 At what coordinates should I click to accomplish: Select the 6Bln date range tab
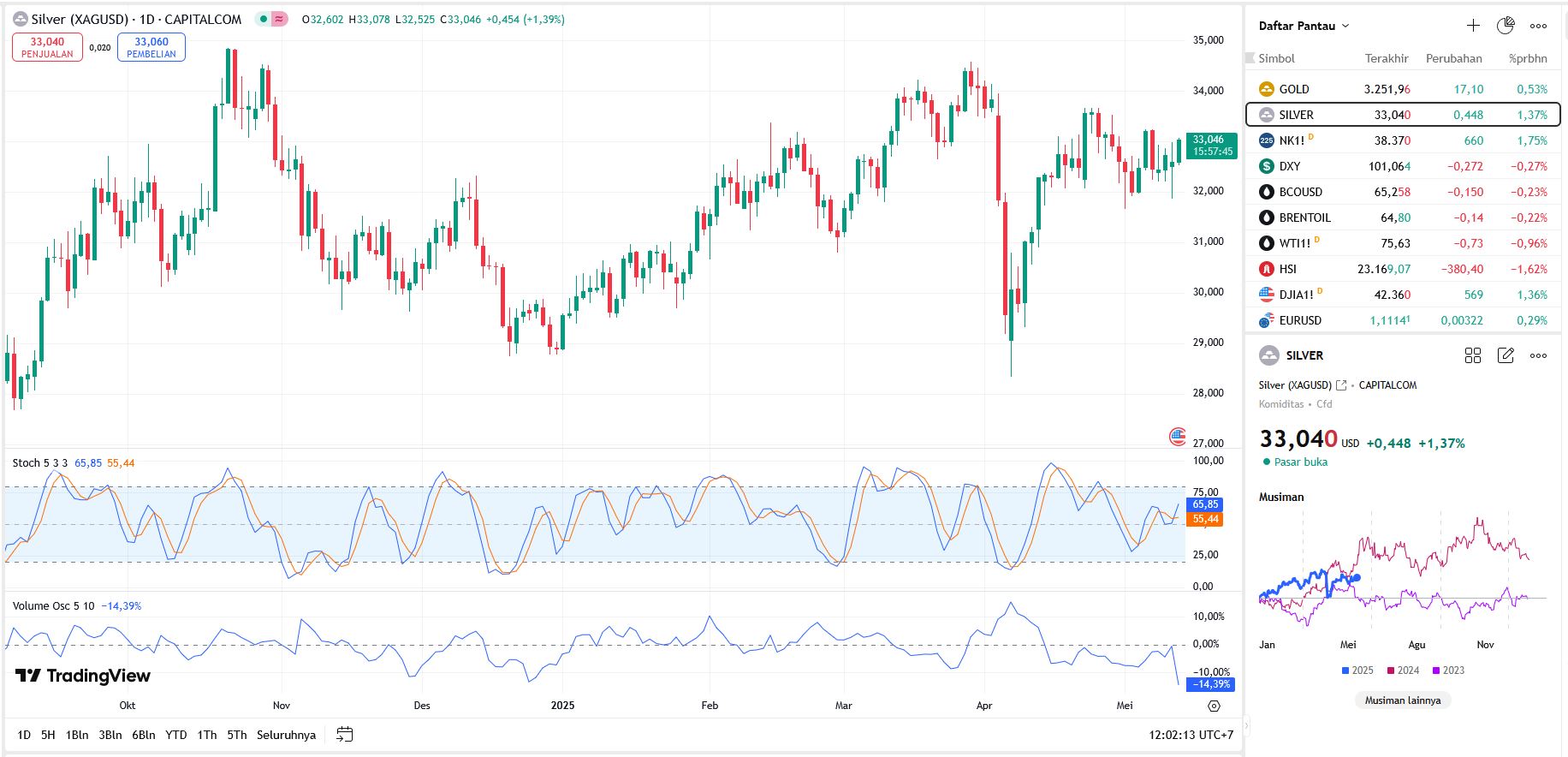coord(143,735)
